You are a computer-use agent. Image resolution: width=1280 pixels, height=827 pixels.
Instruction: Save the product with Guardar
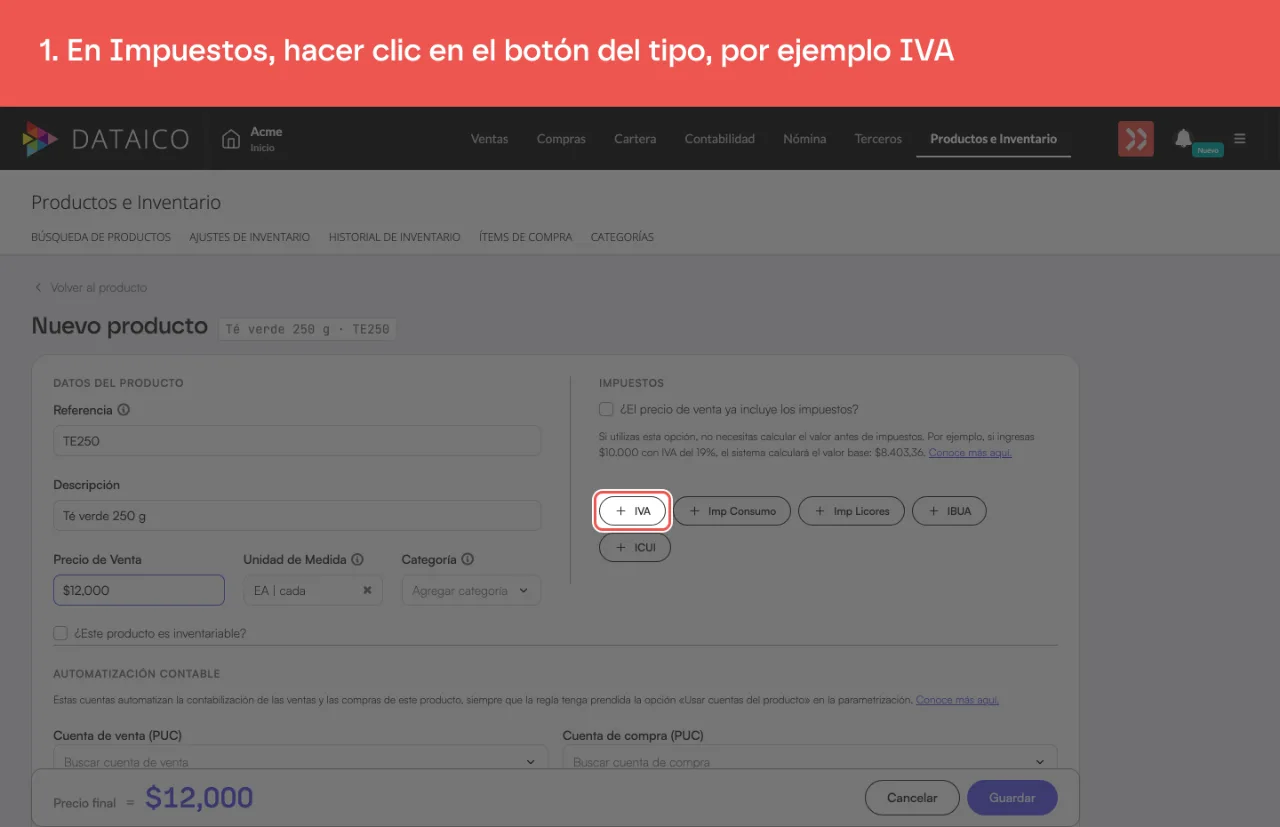pos(1012,798)
